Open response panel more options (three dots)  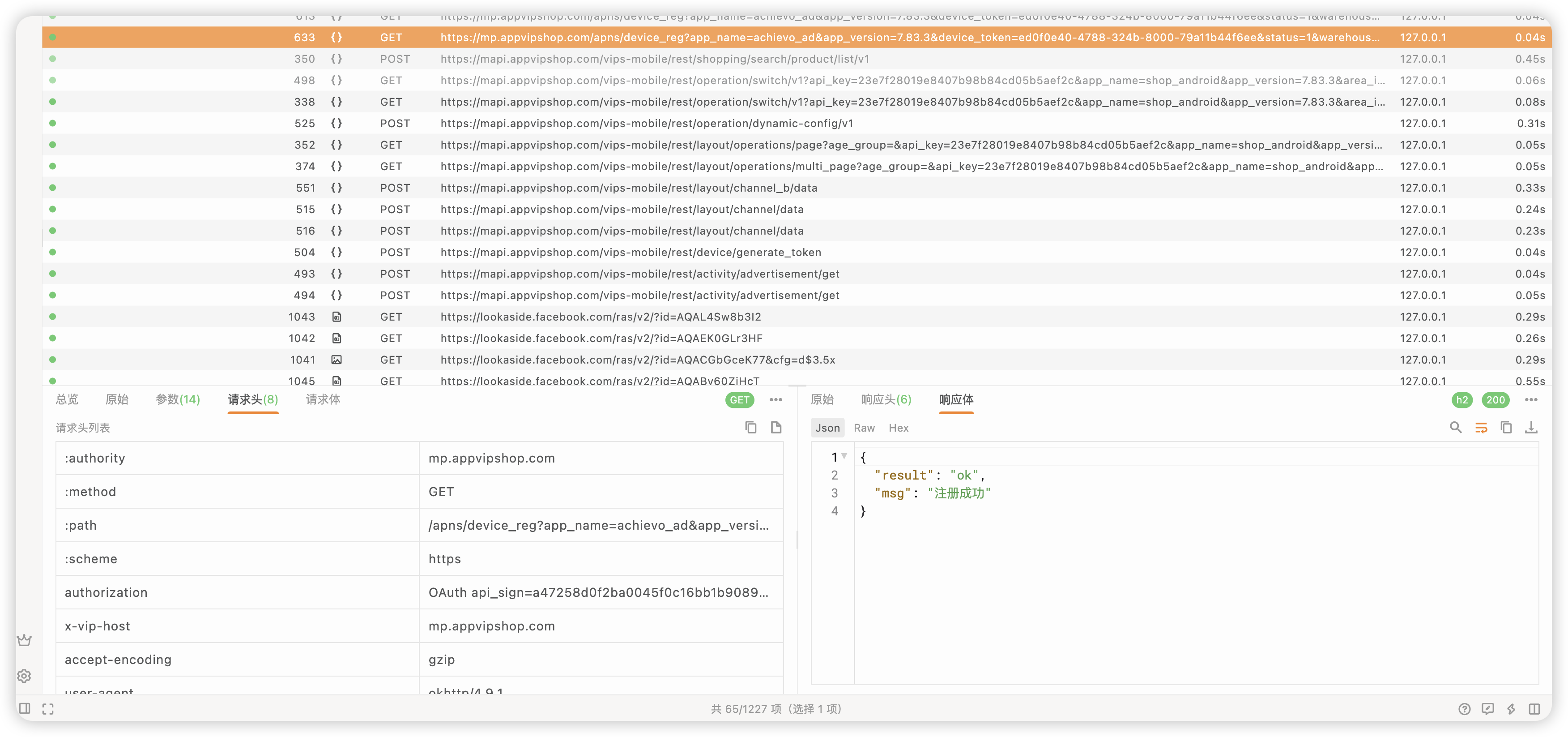click(1531, 399)
